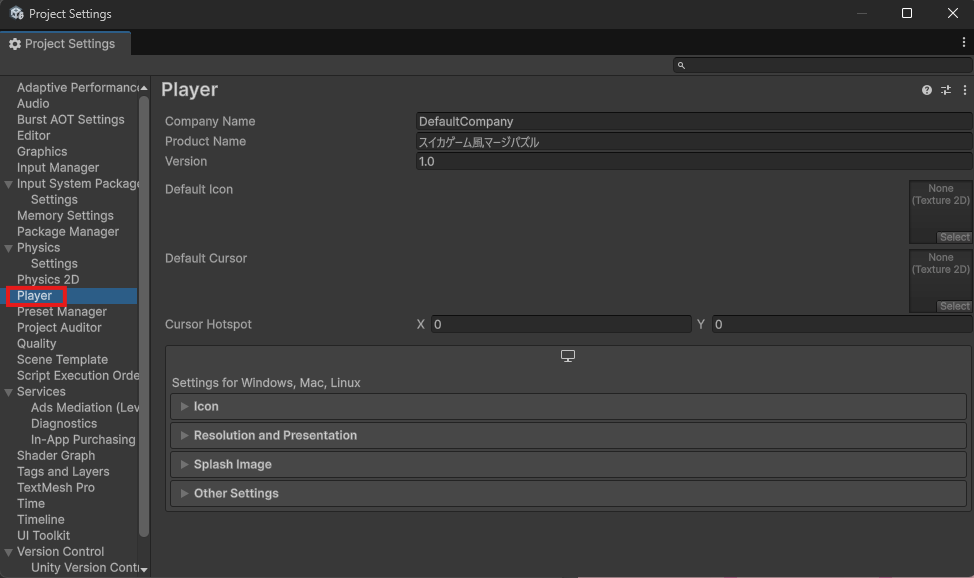Image resolution: width=974 pixels, height=578 pixels.
Task: Click the Cursor Hotspot X field
Action: point(561,324)
